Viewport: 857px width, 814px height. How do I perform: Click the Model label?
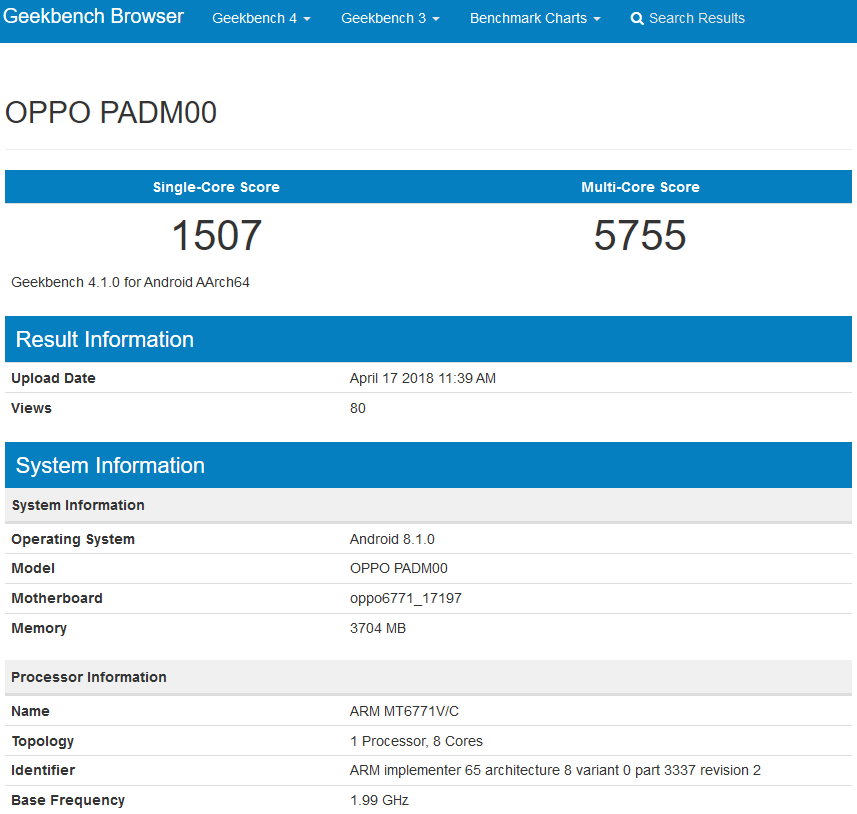33,569
